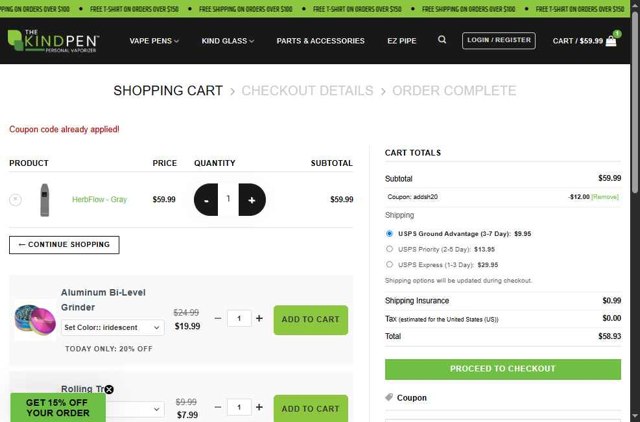Click the HerbFlow quantity field
640x422 pixels.
click(x=228, y=199)
